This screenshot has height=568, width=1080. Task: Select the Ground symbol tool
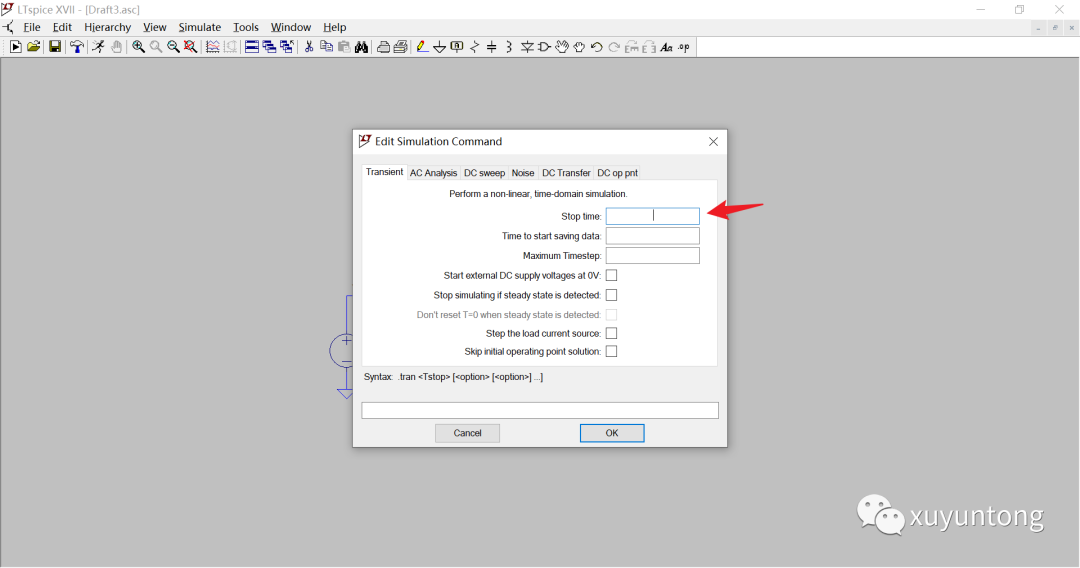coord(439,47)
